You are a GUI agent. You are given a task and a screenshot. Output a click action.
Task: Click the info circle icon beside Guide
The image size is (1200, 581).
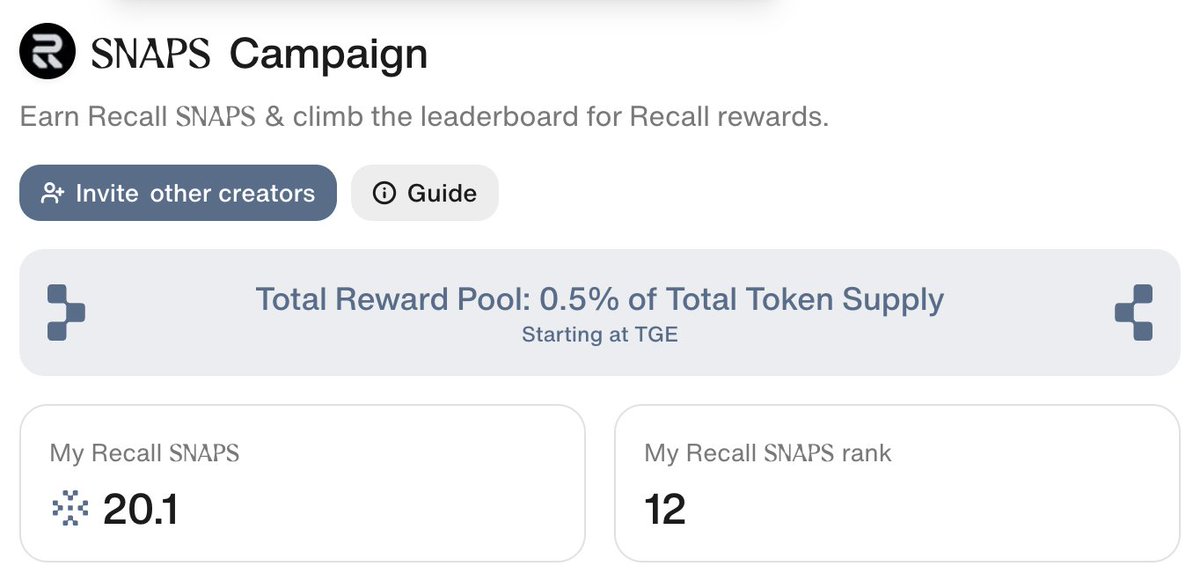coord(384,193)
